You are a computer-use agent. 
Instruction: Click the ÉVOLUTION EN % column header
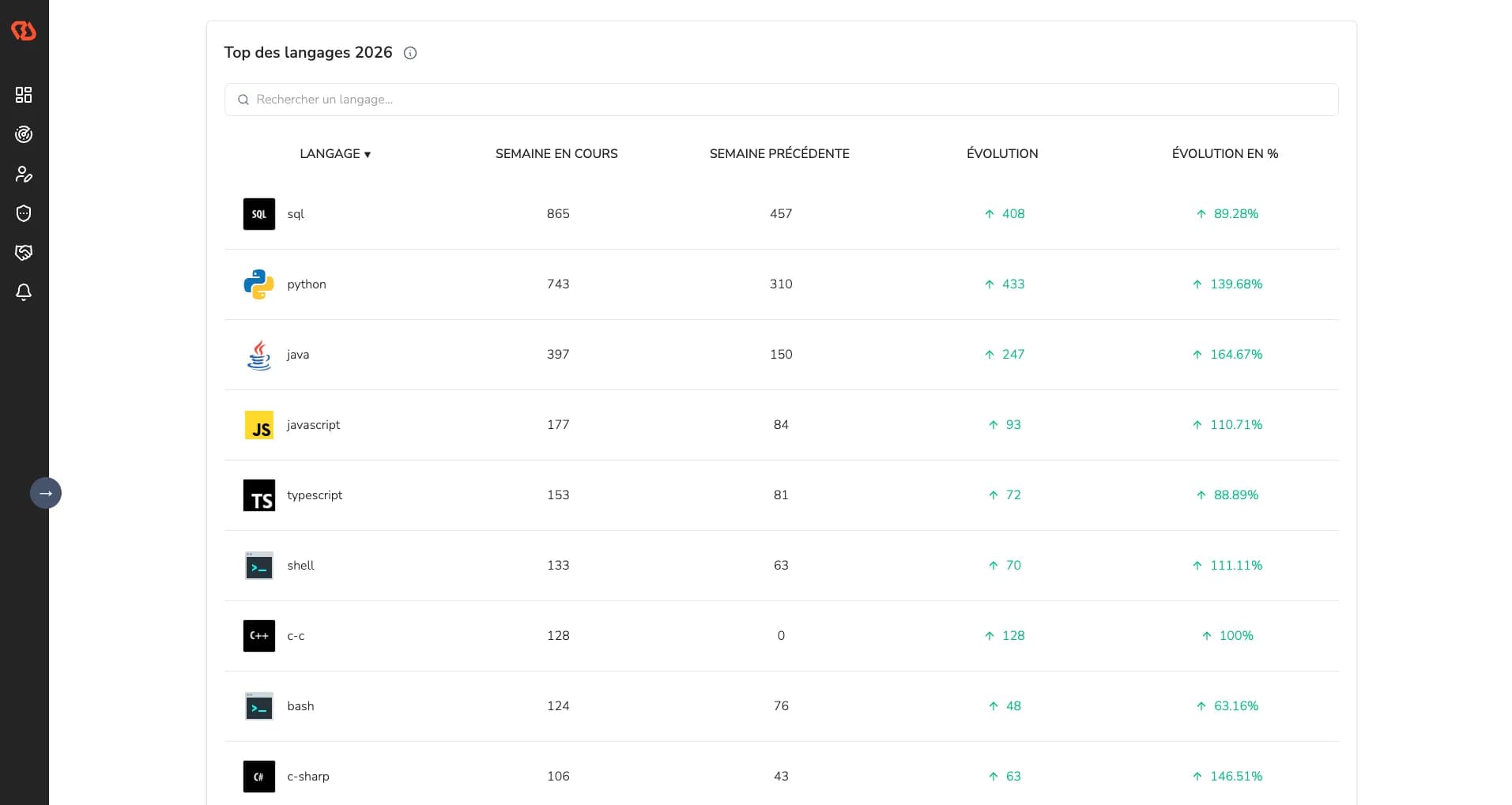click(x=1224, y=154)
